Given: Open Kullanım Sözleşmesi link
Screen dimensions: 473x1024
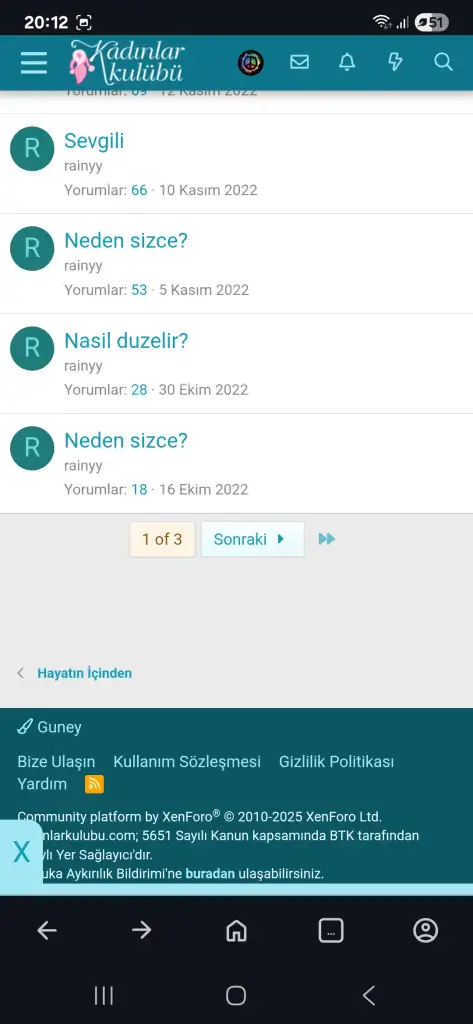Looking at the screenshot, I should [187, 761].
